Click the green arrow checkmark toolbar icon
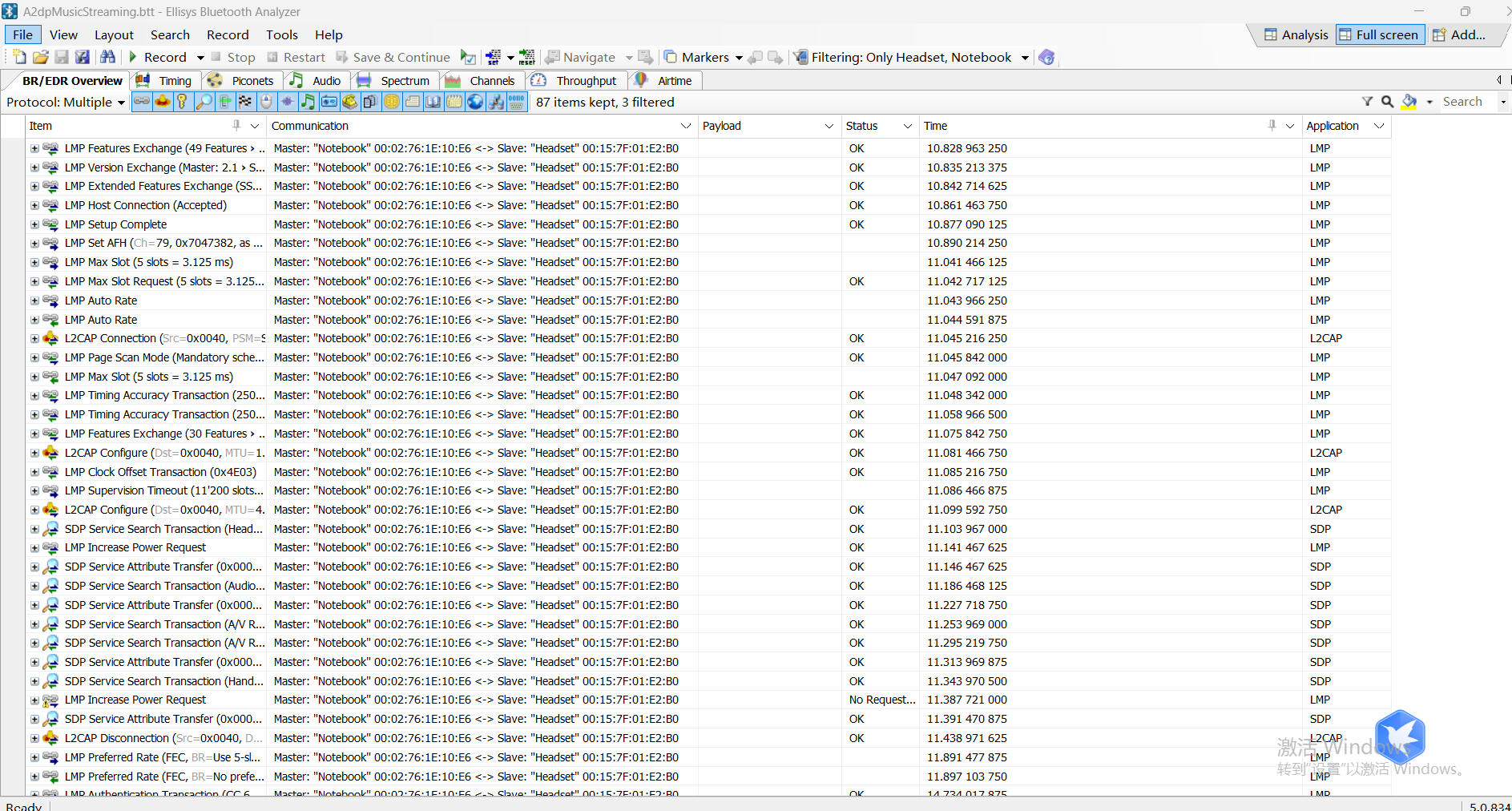 (468, 57)
